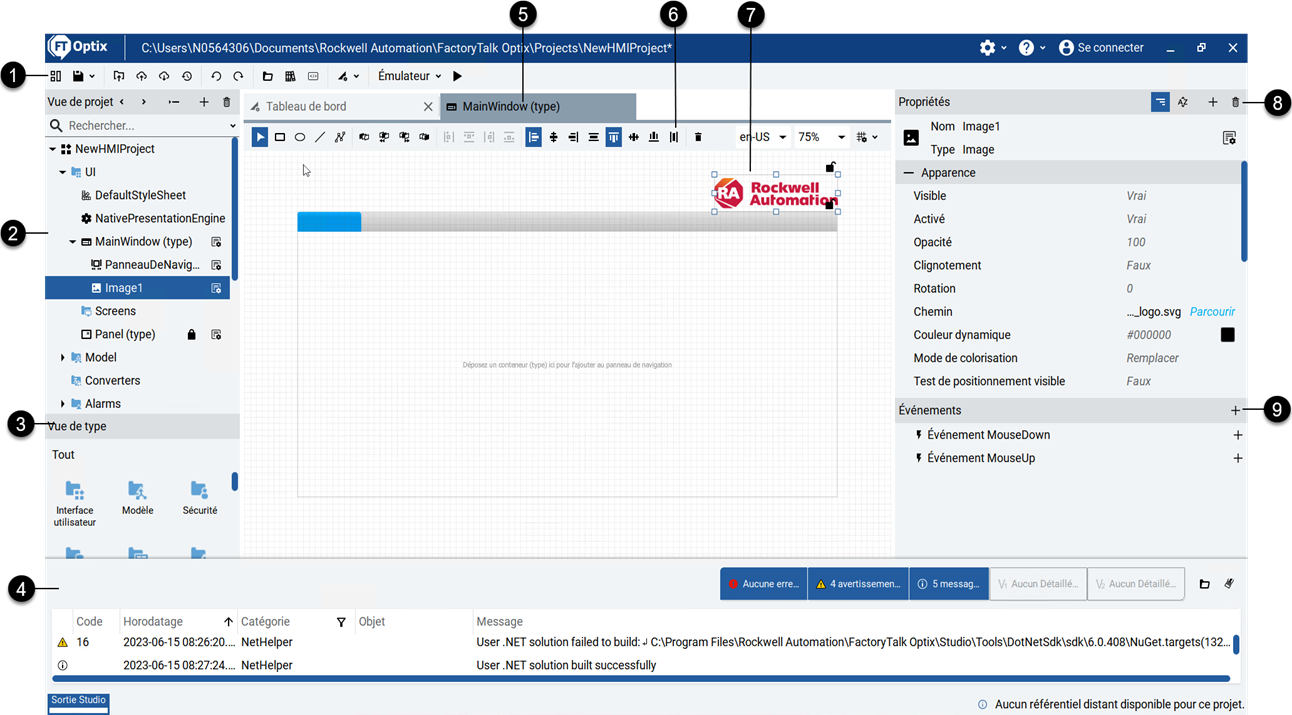
Task: Select the rectangle drawing tool
Action: tap(280, 137)
